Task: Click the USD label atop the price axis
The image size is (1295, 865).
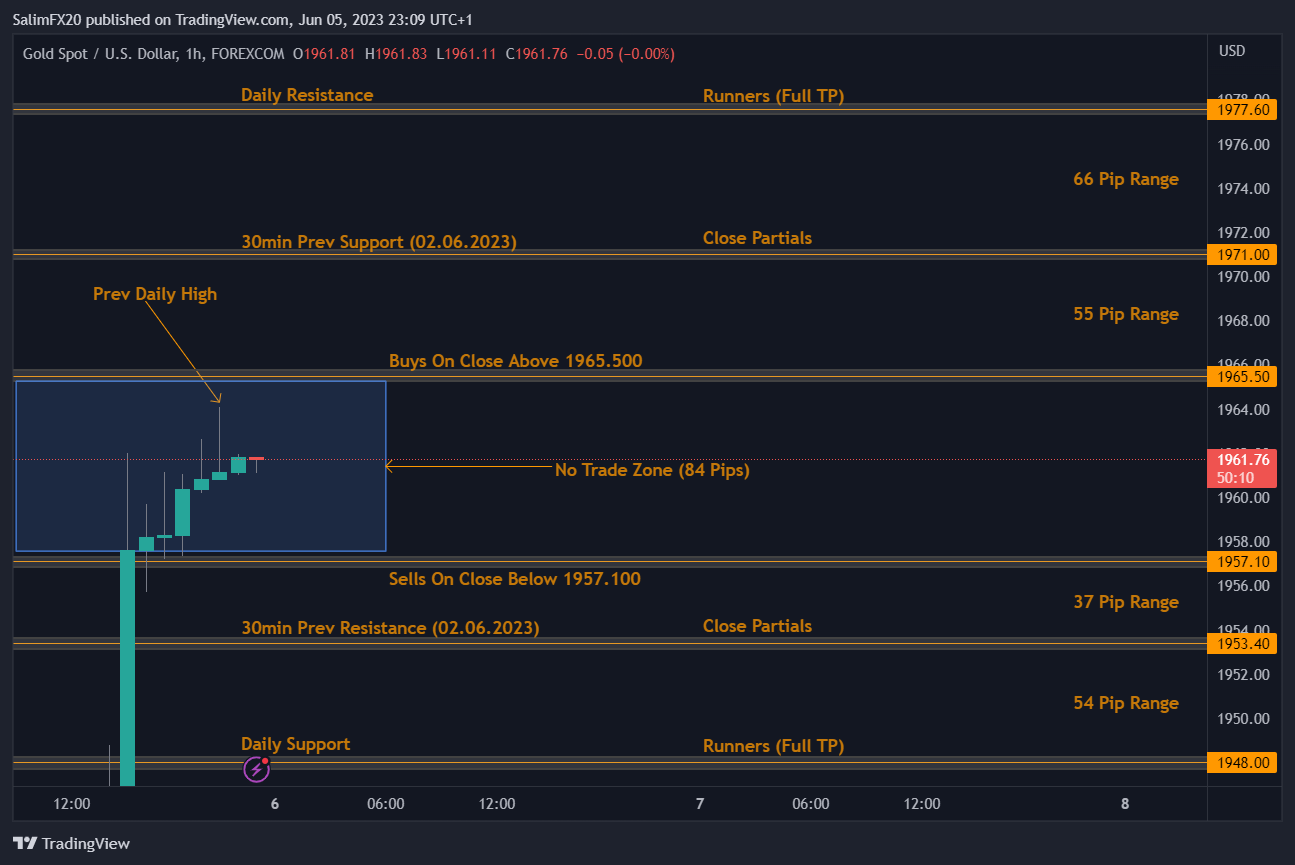Action: coord(1231,51)
